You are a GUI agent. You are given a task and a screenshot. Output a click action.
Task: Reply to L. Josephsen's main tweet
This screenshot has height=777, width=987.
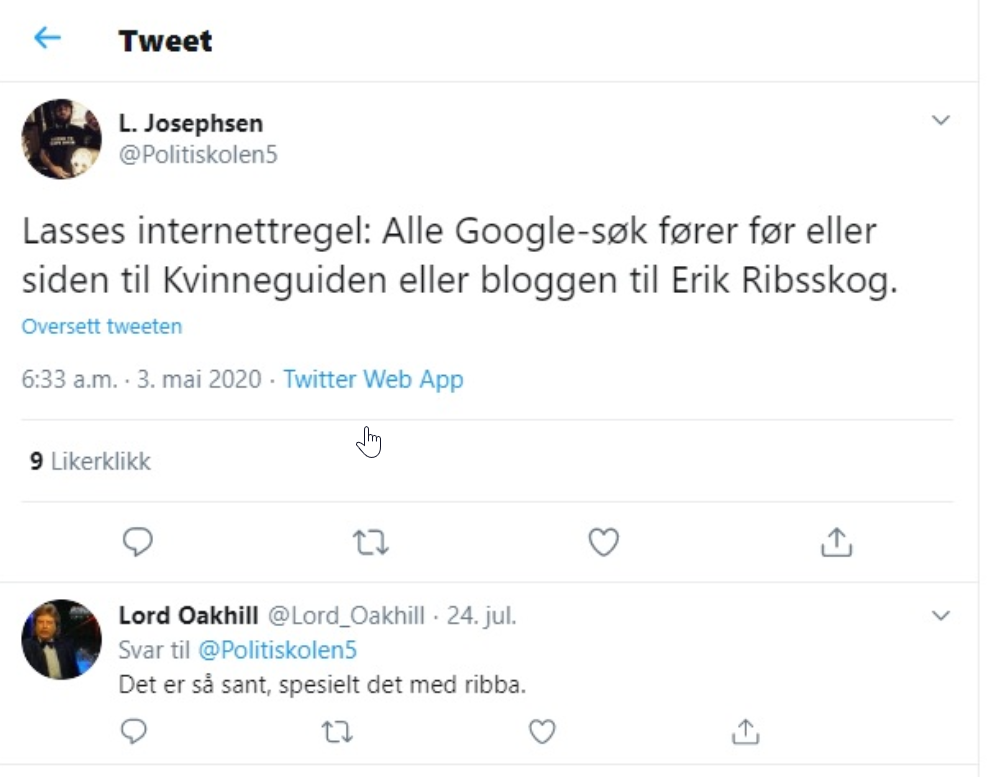coord(137,542)
